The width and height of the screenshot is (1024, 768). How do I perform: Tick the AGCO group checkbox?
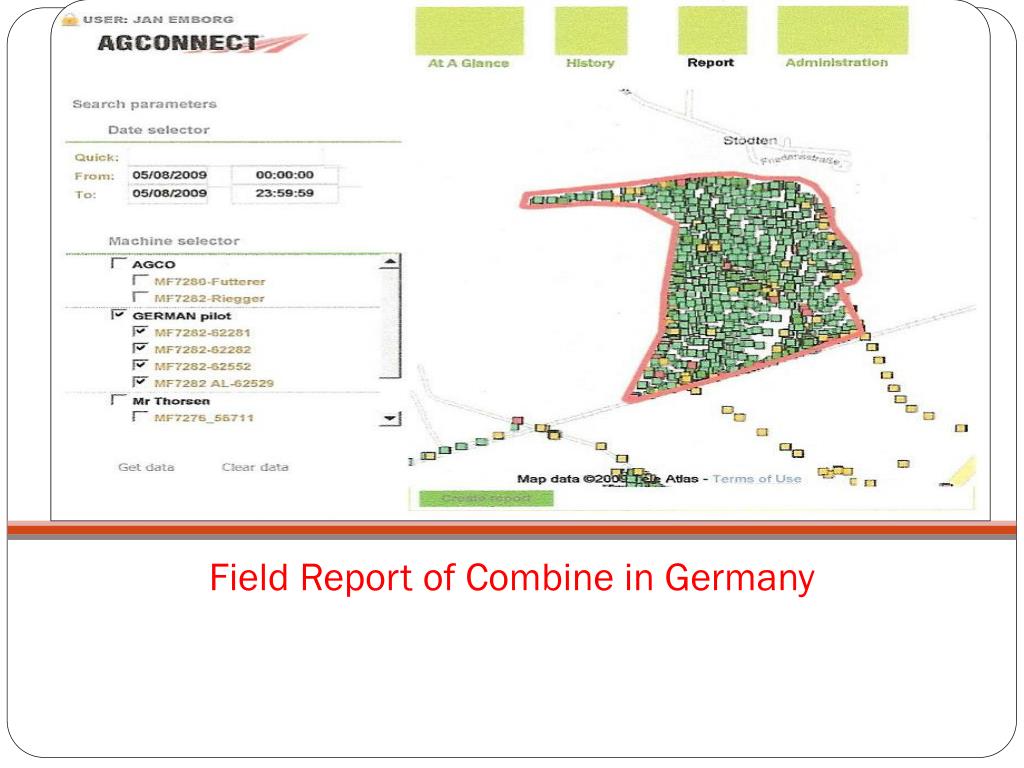(x=118, y=263)
